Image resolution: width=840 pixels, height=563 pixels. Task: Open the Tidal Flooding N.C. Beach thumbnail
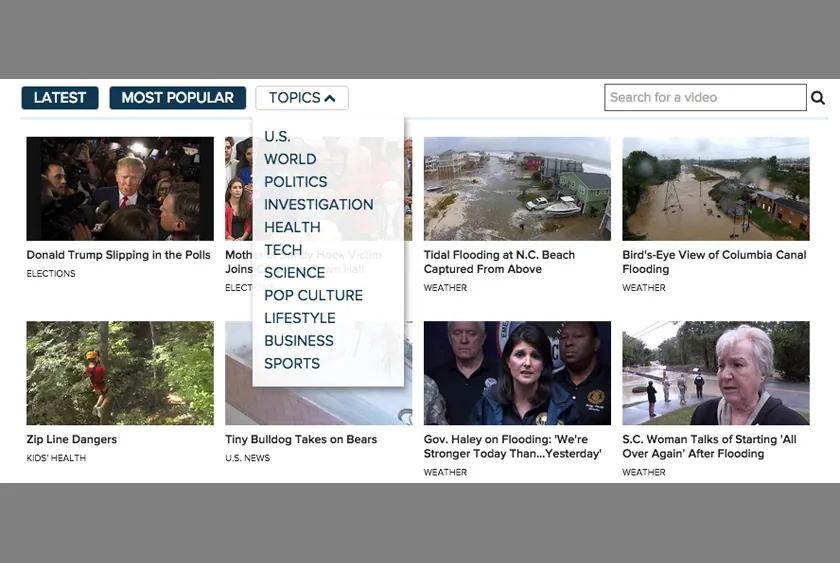click(517, 189)
